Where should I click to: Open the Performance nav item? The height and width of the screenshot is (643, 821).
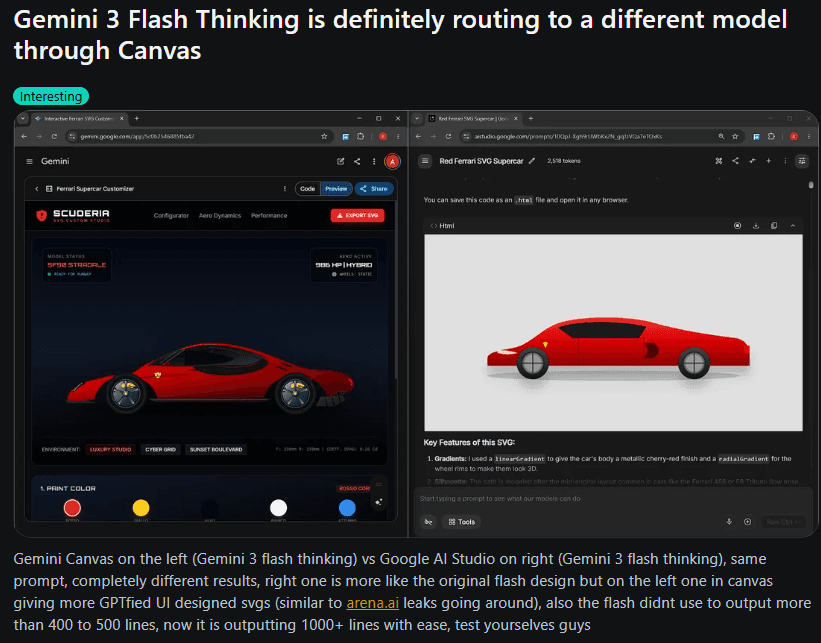click(x=269, y=215)
